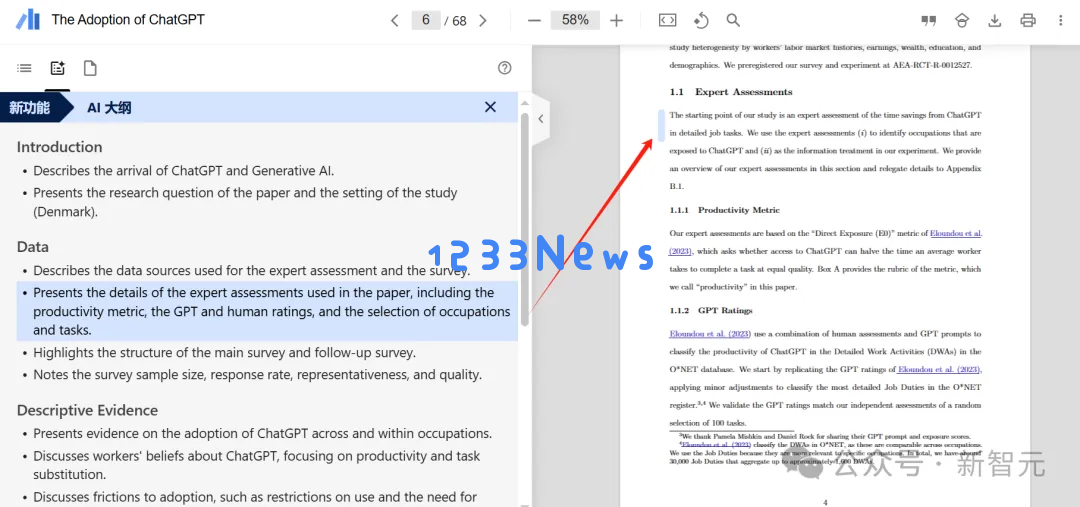
Task: Click 'Notes the survey sample size' bullet
Action: 258,375
